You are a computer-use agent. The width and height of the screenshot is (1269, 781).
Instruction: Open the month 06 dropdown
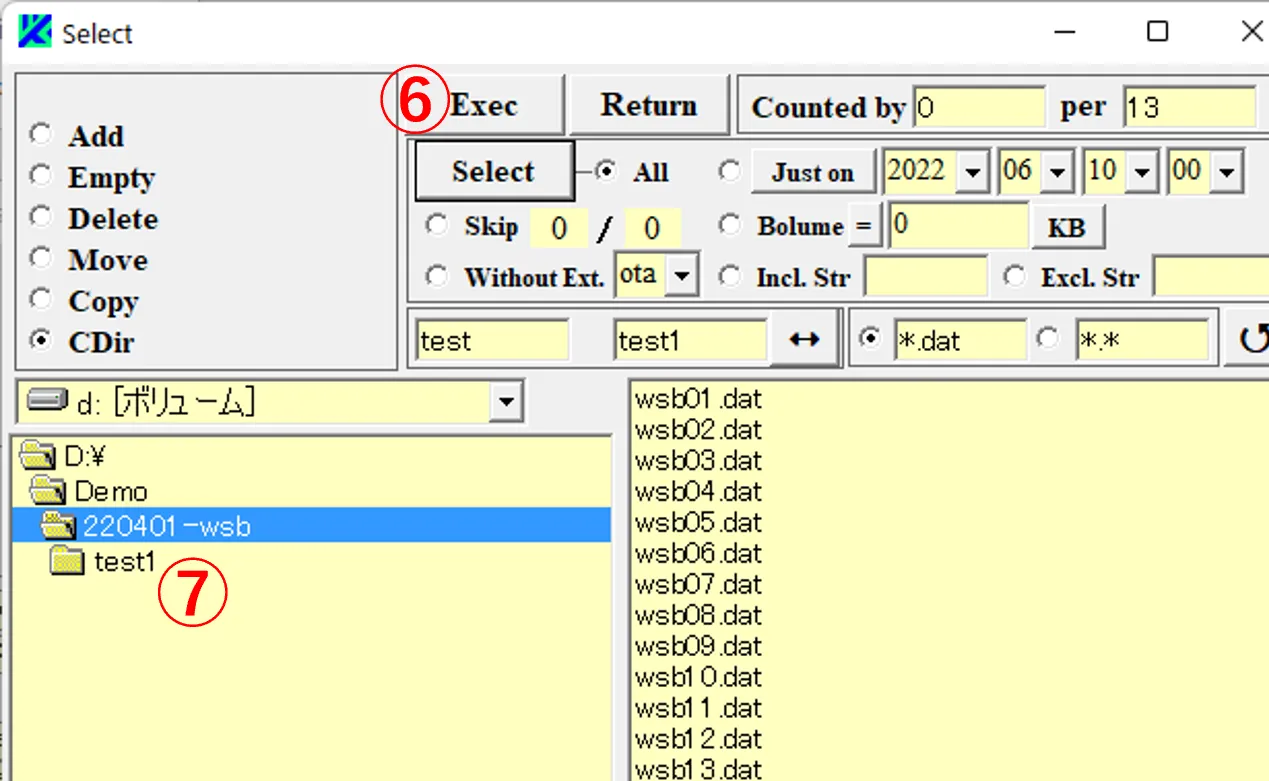click(x=1059, y=173)
